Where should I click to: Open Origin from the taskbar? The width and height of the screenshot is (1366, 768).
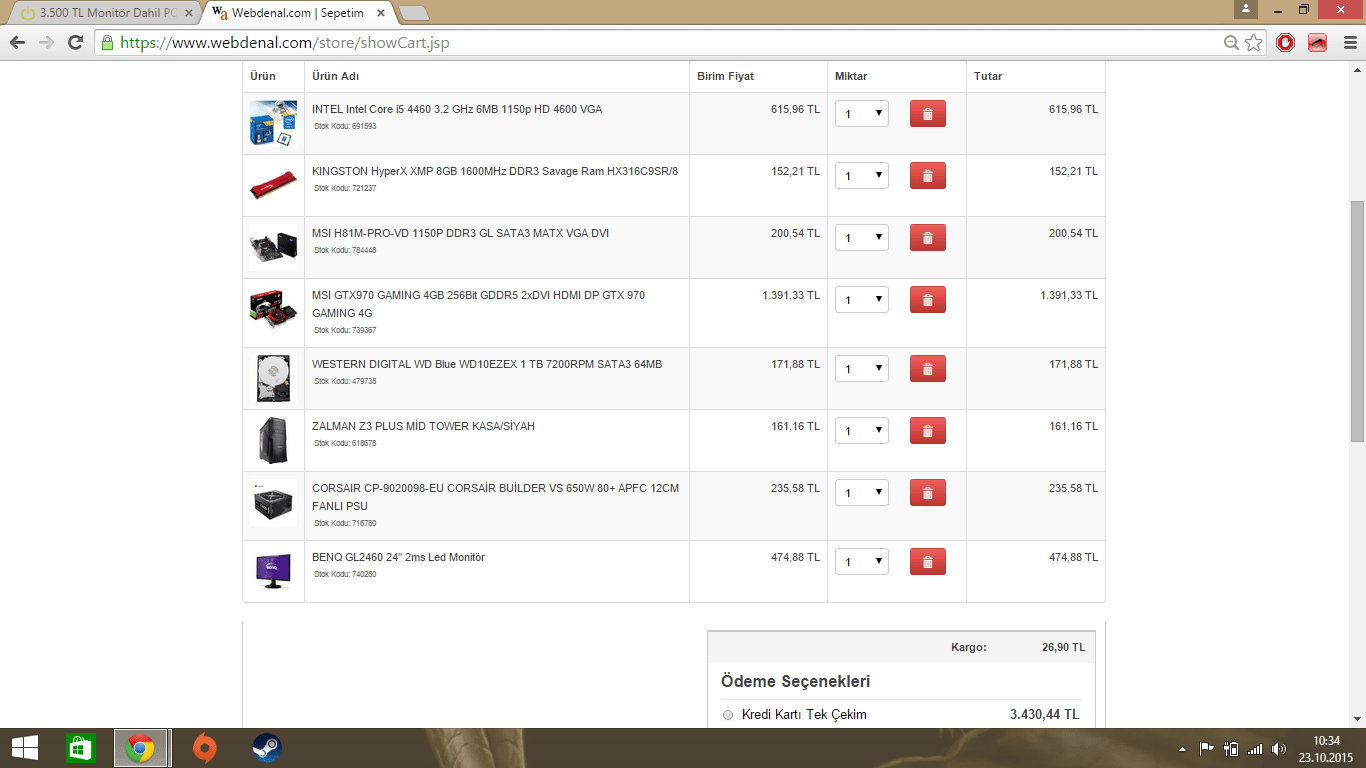click(204, 748)
